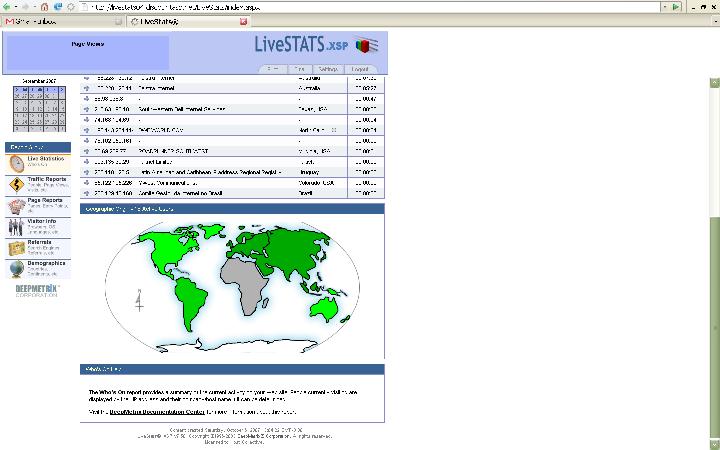Click the browser Back arrow

pos(6,7)
